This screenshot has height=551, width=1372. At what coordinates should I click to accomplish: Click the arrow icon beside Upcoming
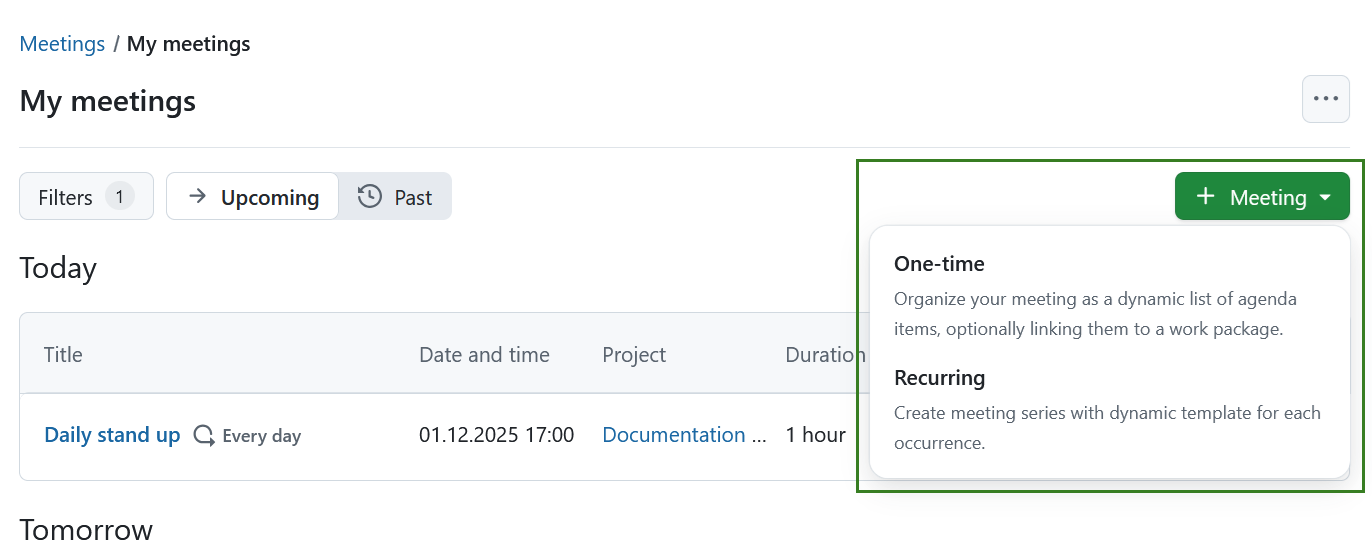198,197
